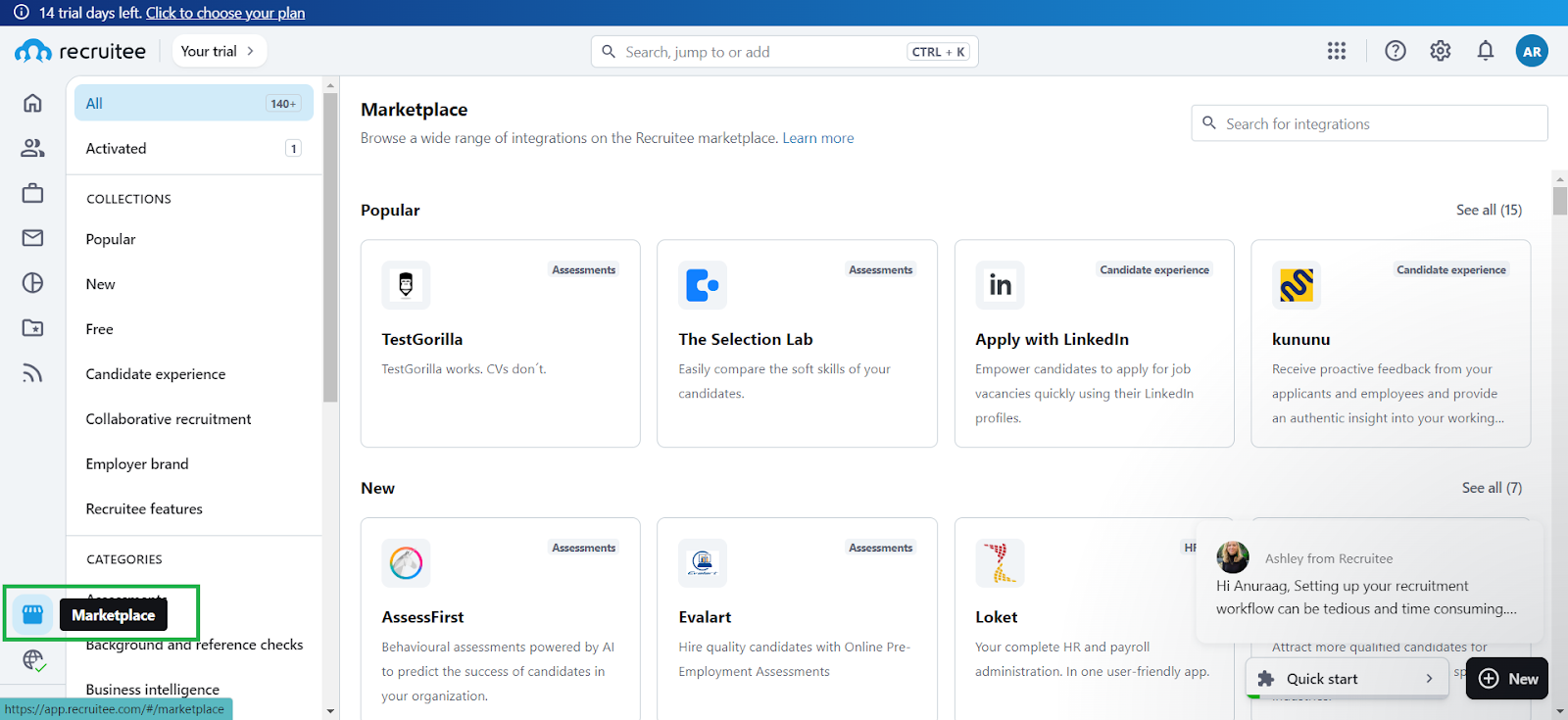This screenshot has width=1568, height=720.
Task: Click See all (15) for Popular
Action: click(x=1489, y=210)
